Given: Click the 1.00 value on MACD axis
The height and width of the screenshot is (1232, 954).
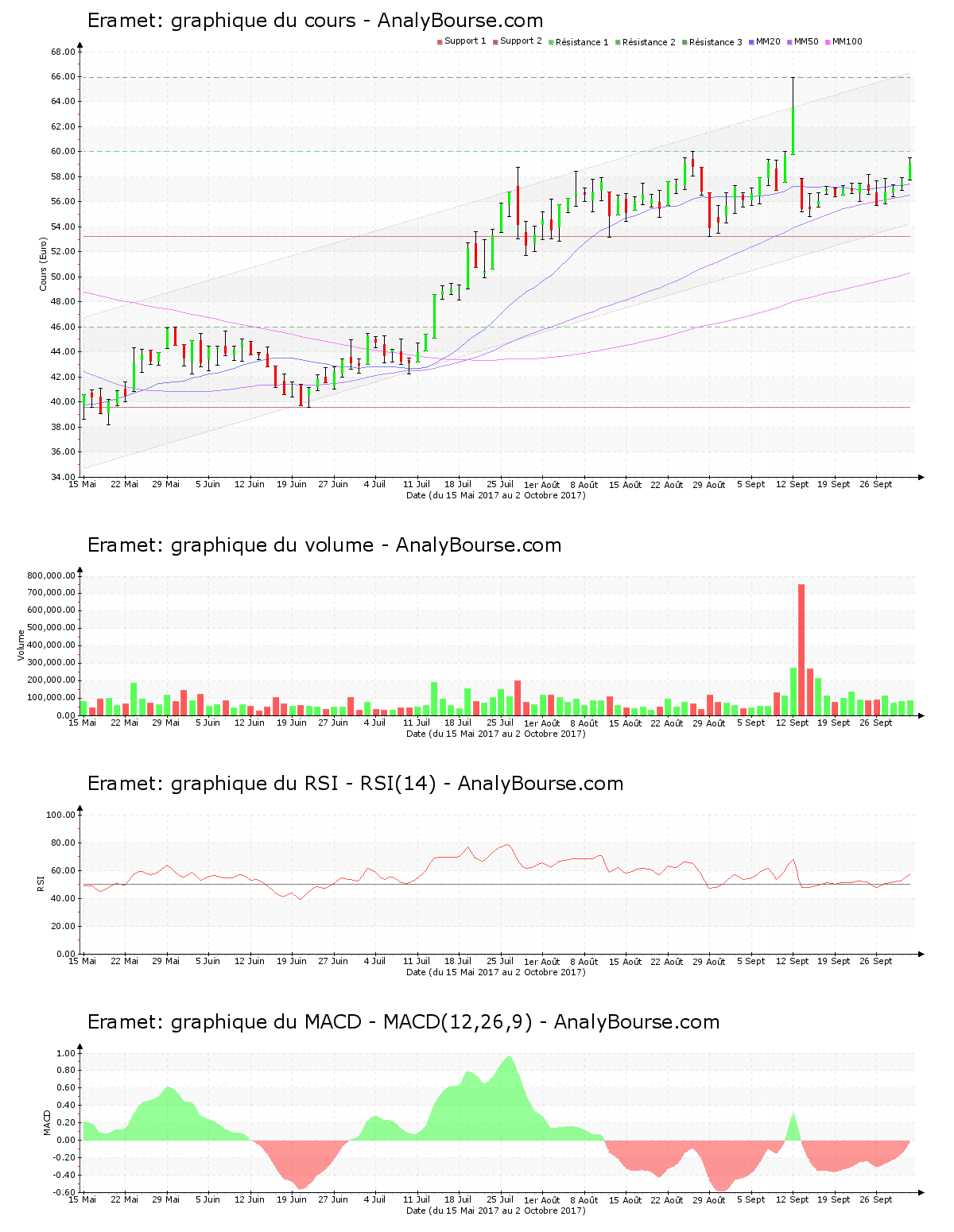Looking at the screenshot, I should pos(66,1054).
